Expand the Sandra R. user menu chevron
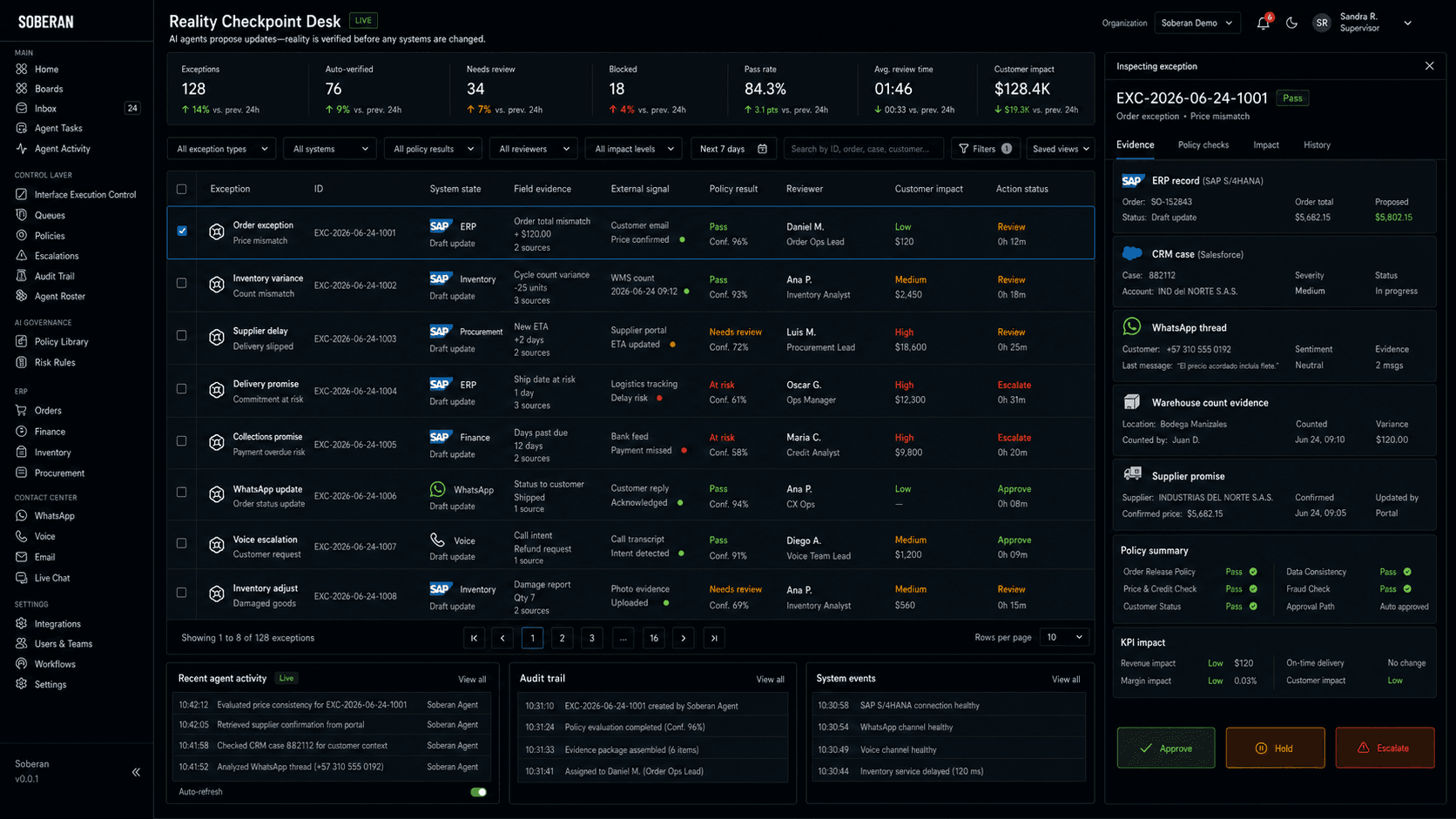The image size is (1456, 819). tap(1407, 23)
